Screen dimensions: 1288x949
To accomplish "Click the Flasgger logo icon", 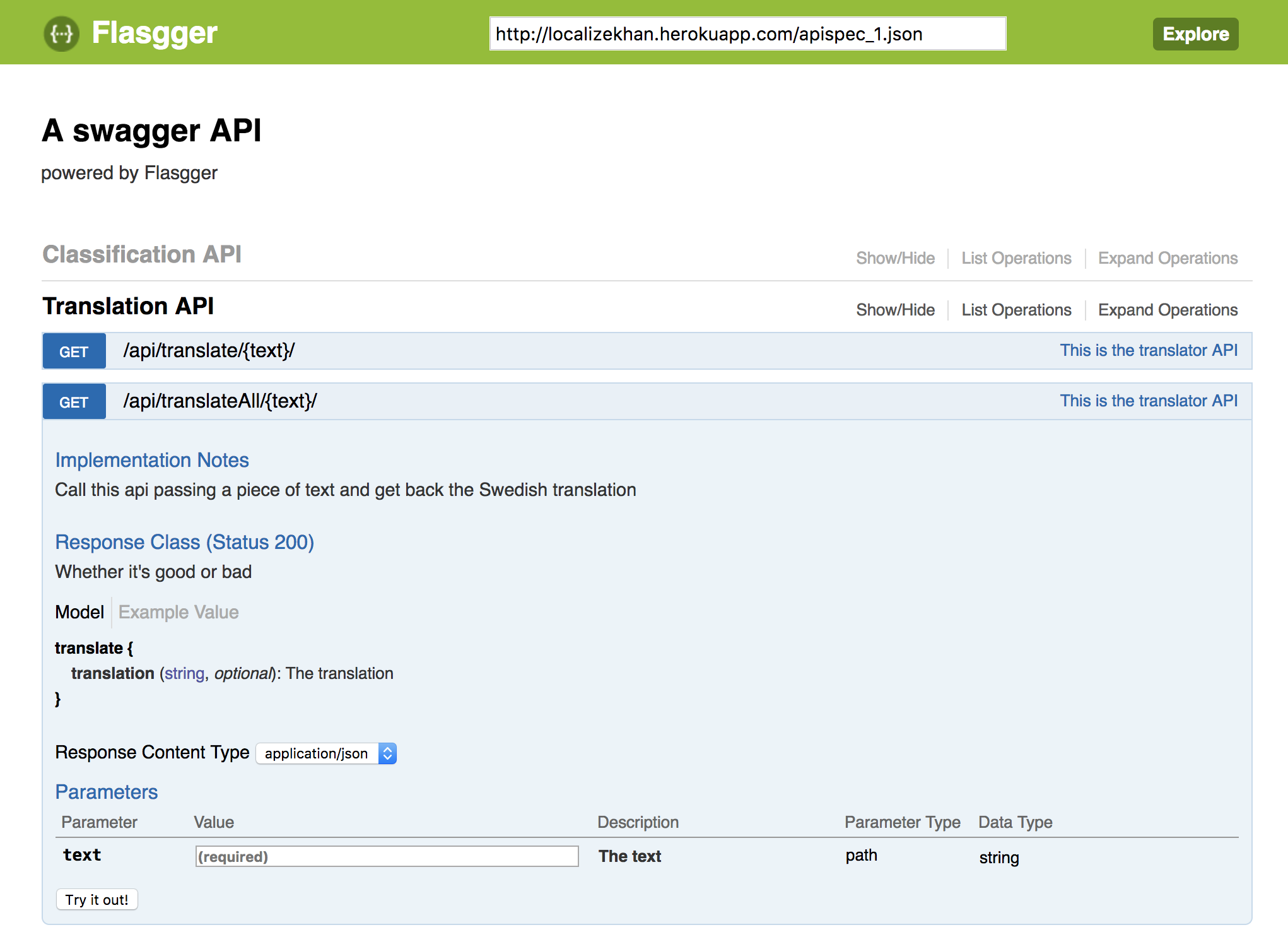I will tap(61, 33).
